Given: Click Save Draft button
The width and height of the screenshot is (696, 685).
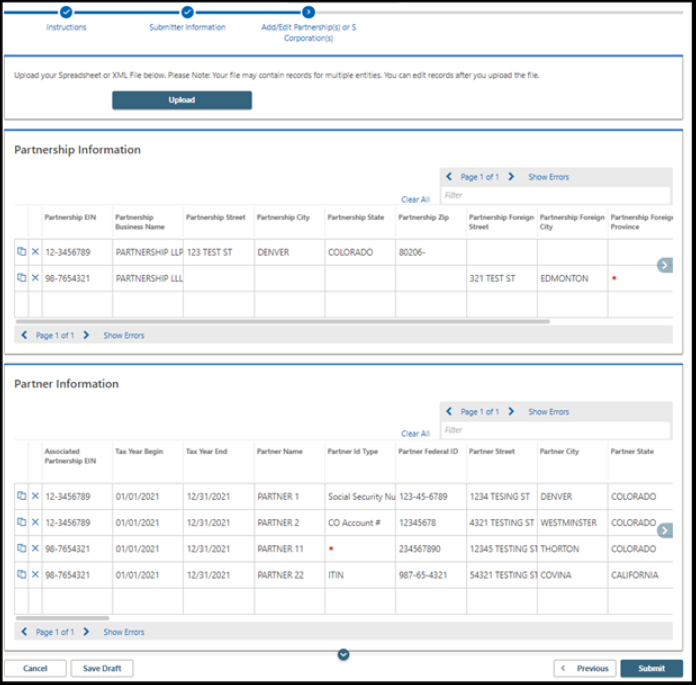Looking at the screenshot, I should [x=103, y=668].
